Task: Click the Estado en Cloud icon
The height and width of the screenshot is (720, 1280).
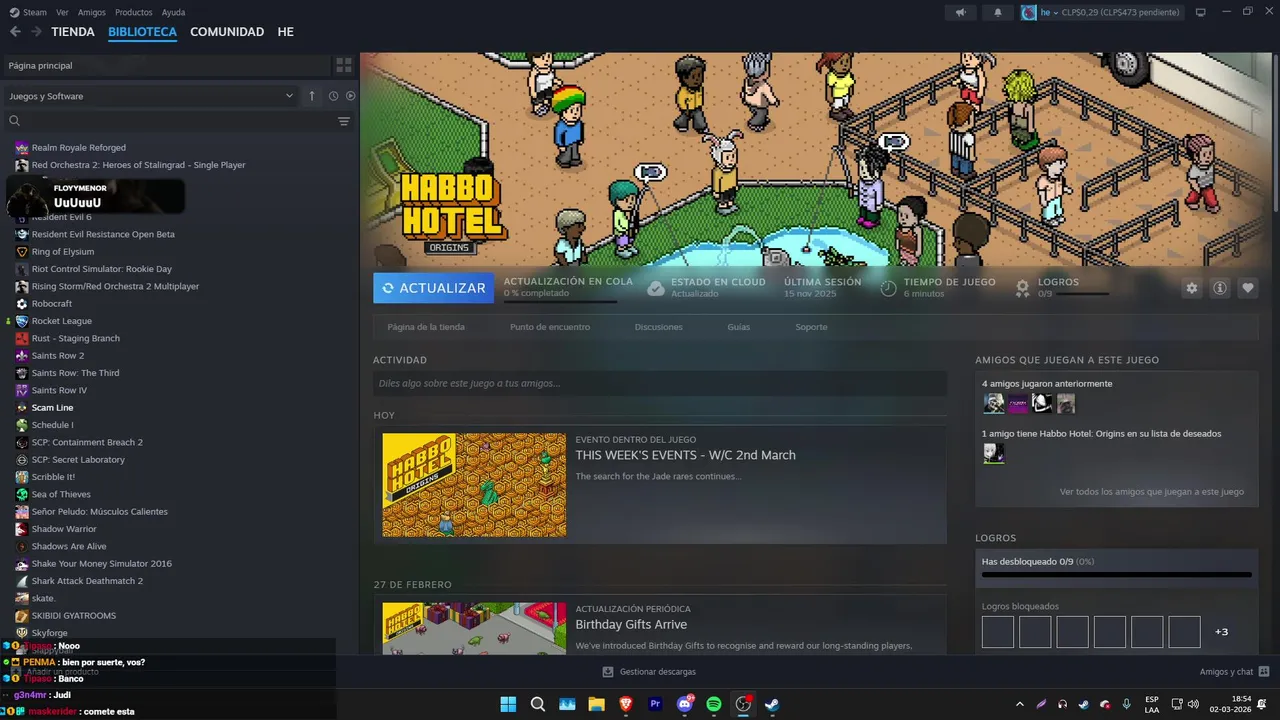Action: pos(656,288)
